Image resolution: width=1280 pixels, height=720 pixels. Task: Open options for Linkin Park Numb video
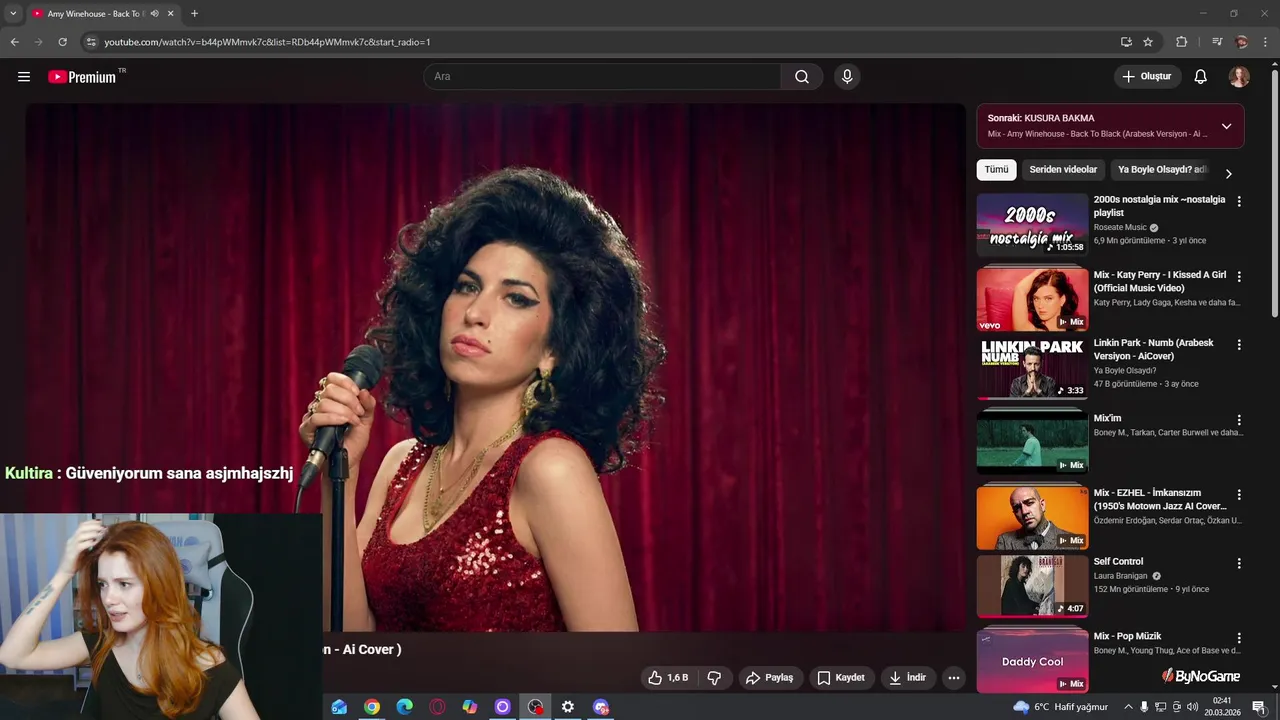click(x=1239, y=345)
